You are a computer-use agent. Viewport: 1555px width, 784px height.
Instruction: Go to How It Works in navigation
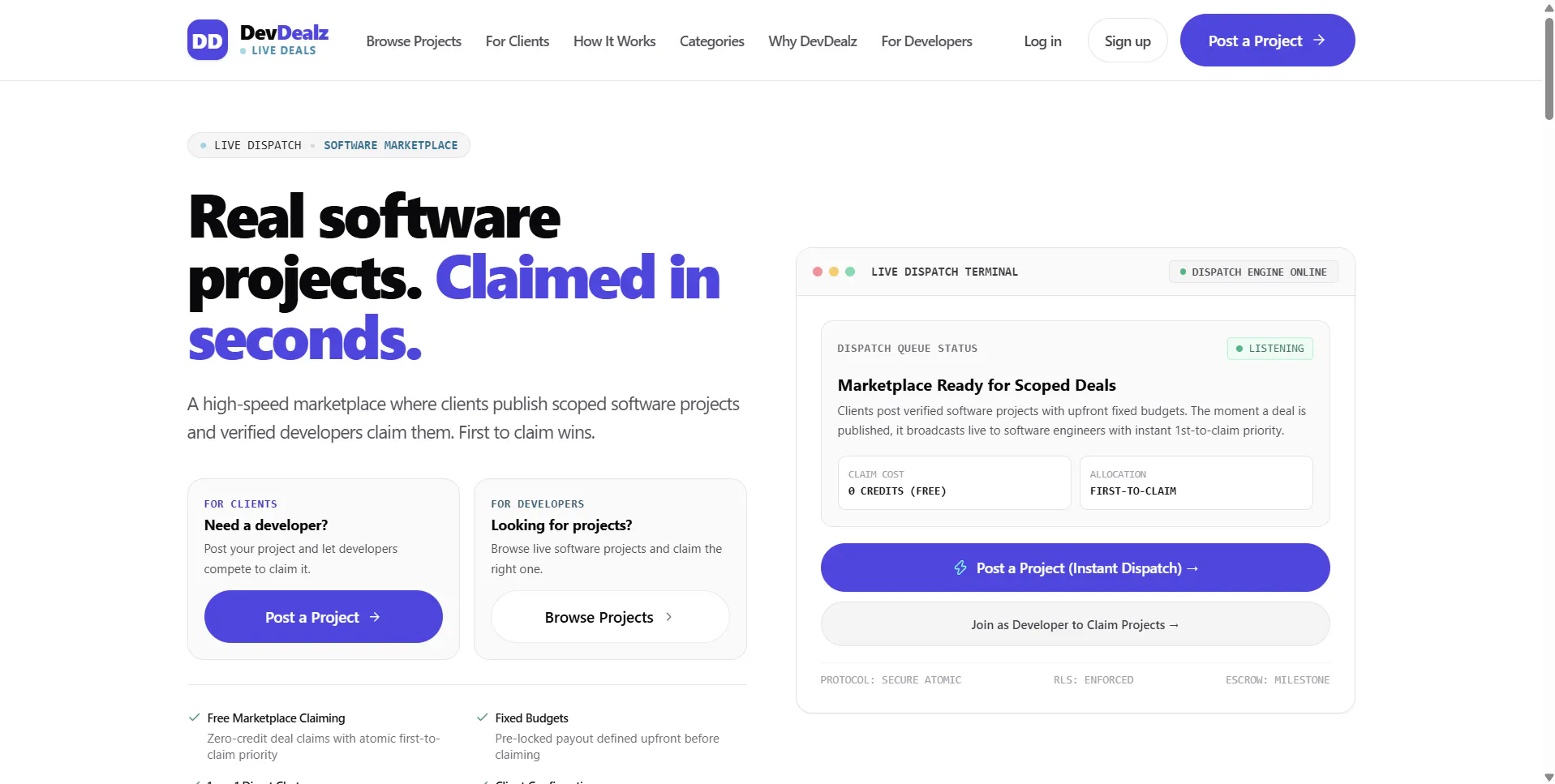[614, 41]
